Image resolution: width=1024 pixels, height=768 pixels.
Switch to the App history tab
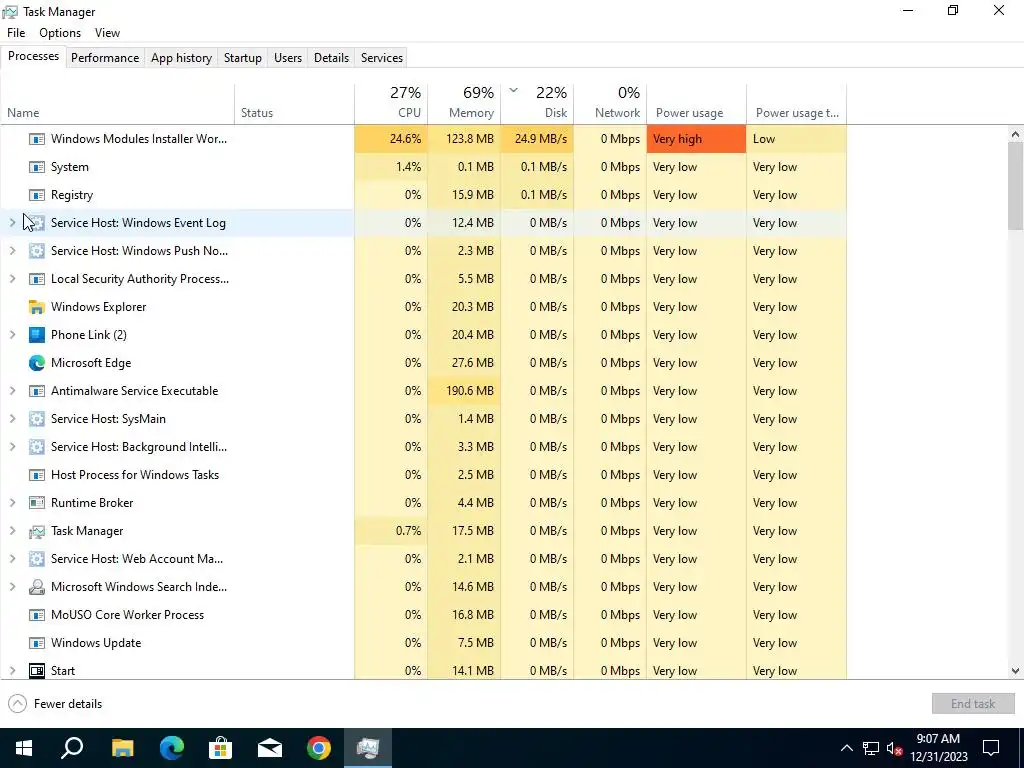click(x=182, y=57)
